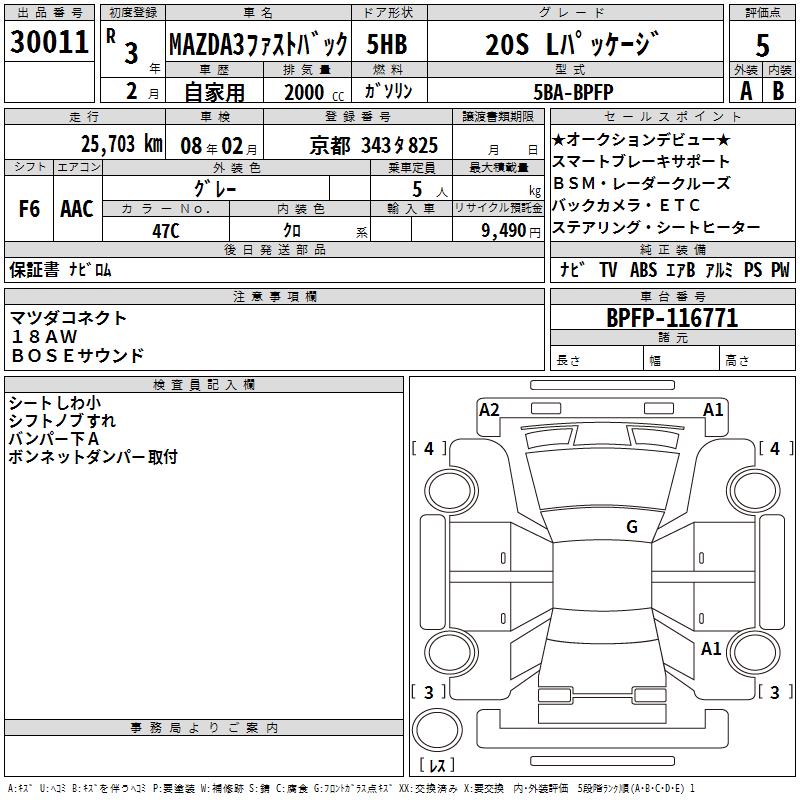Select the TV equipment item

(x=608, y=269)
